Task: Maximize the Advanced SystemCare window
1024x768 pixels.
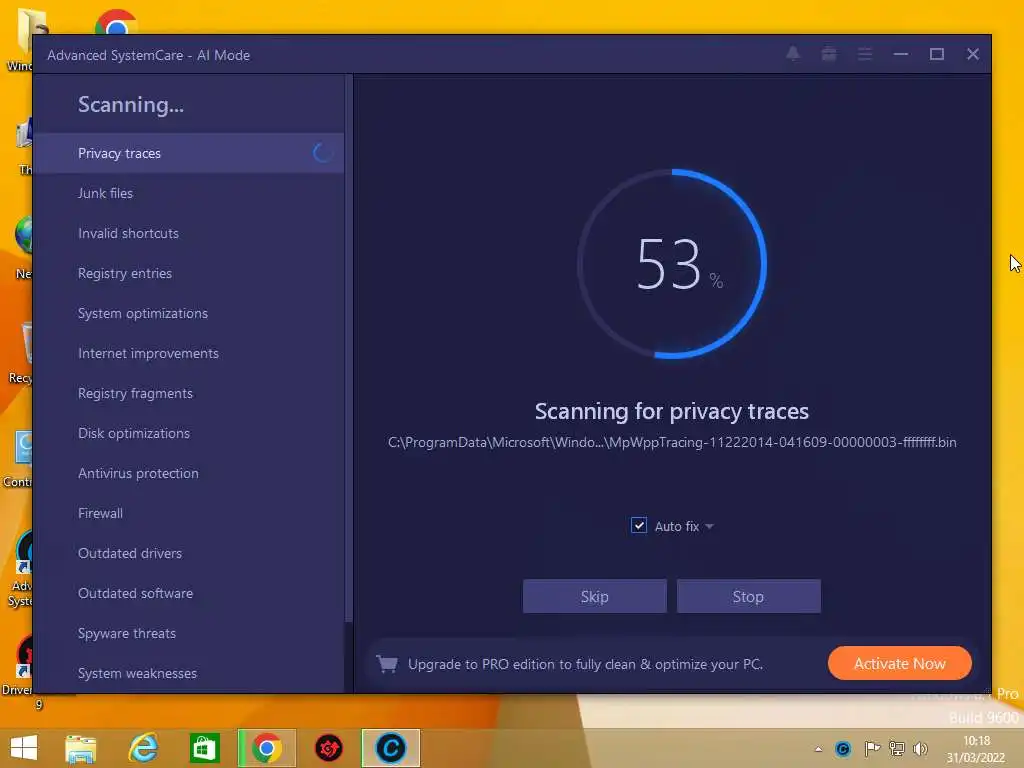Action: [x=936, y=54]
